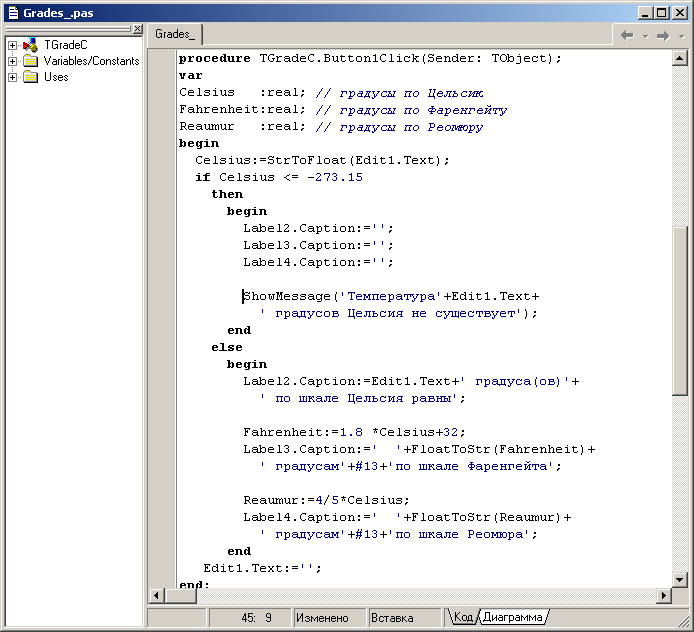
Task: Select Uses item in code explorer
Action: click(x=56, y=77)
